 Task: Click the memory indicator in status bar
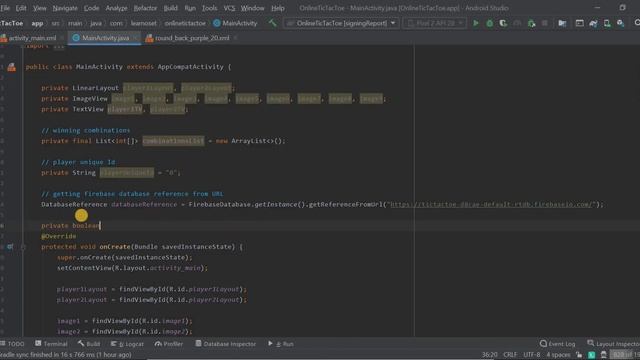[626, 355]
